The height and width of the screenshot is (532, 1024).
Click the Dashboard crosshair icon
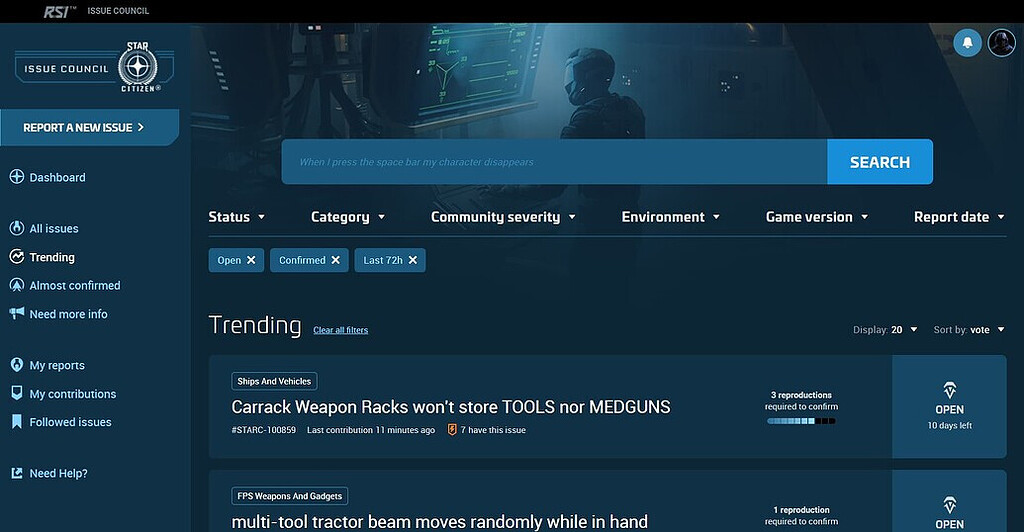tap(17, 176)
